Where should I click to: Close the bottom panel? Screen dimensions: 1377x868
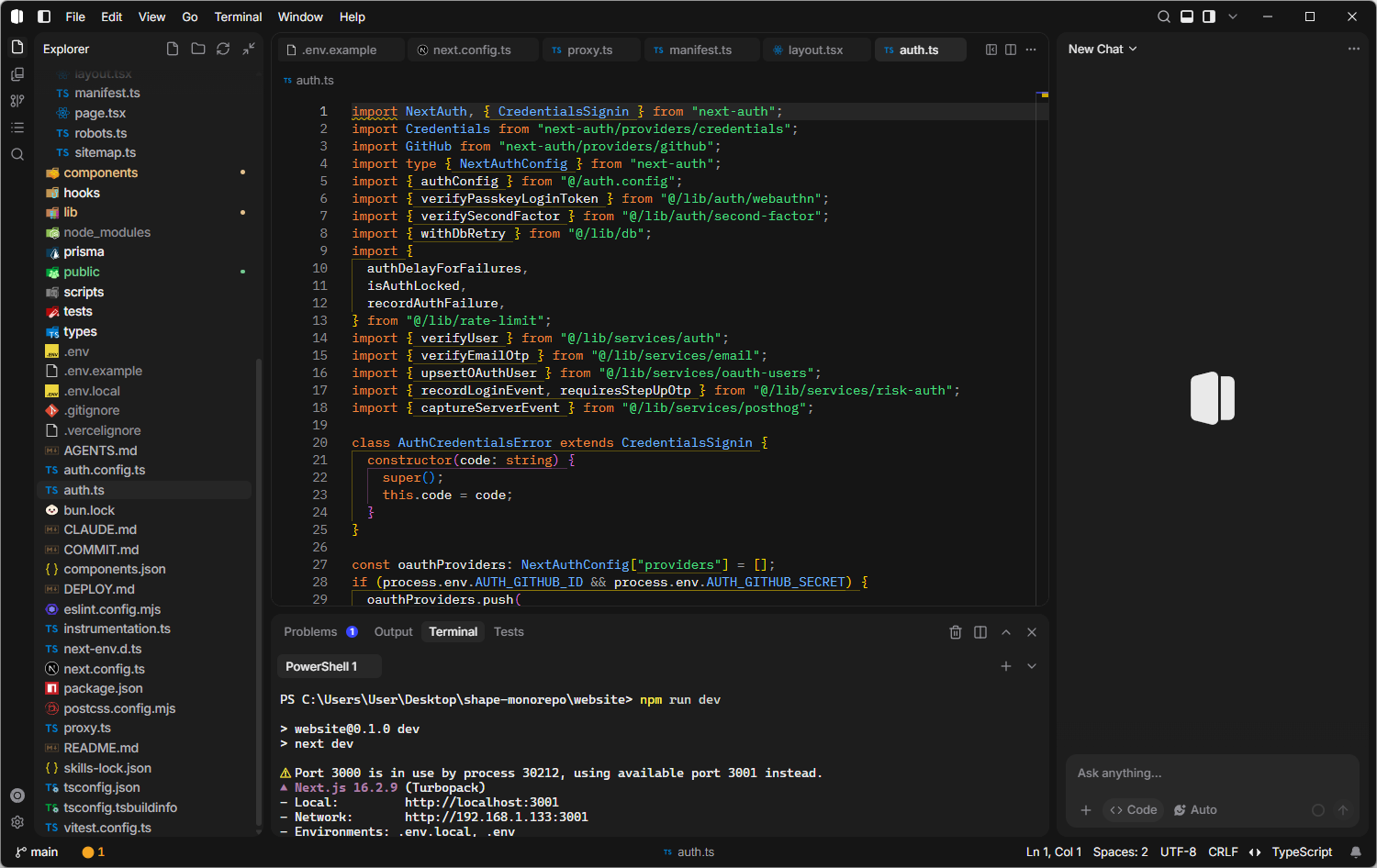pyautogui.click(x=1032, y=632)
